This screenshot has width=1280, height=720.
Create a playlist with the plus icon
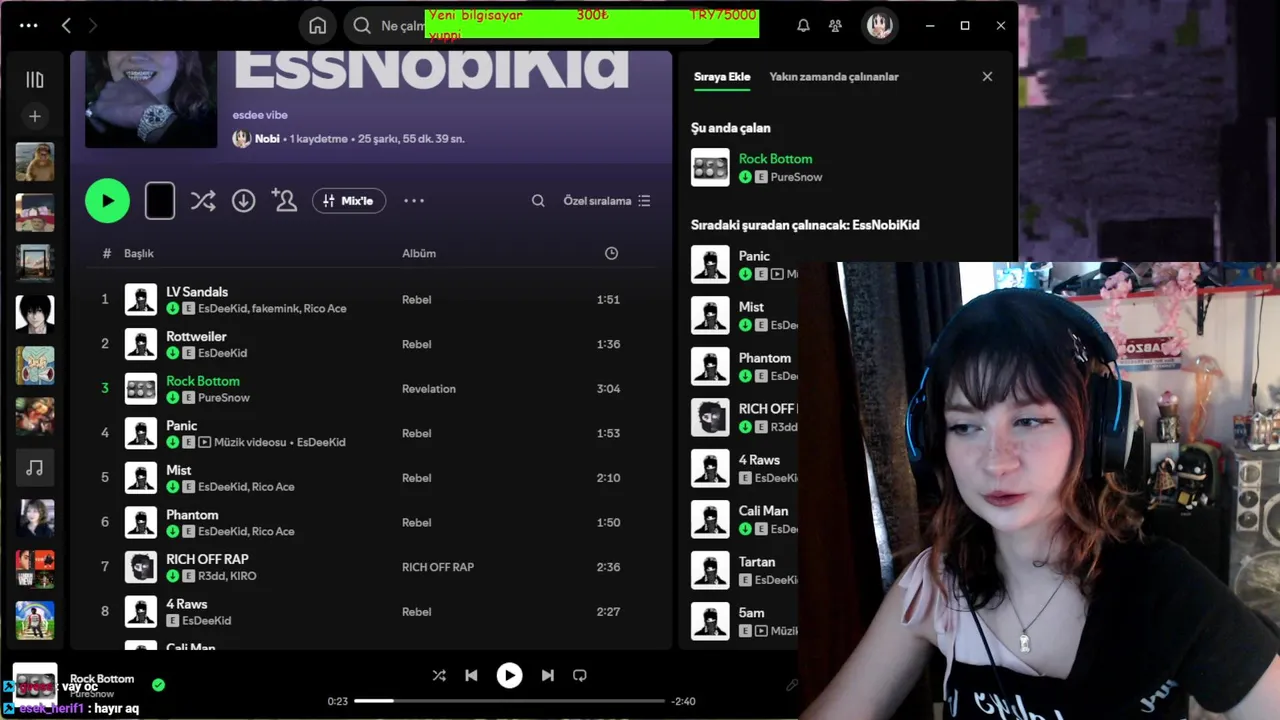(35, 117)
